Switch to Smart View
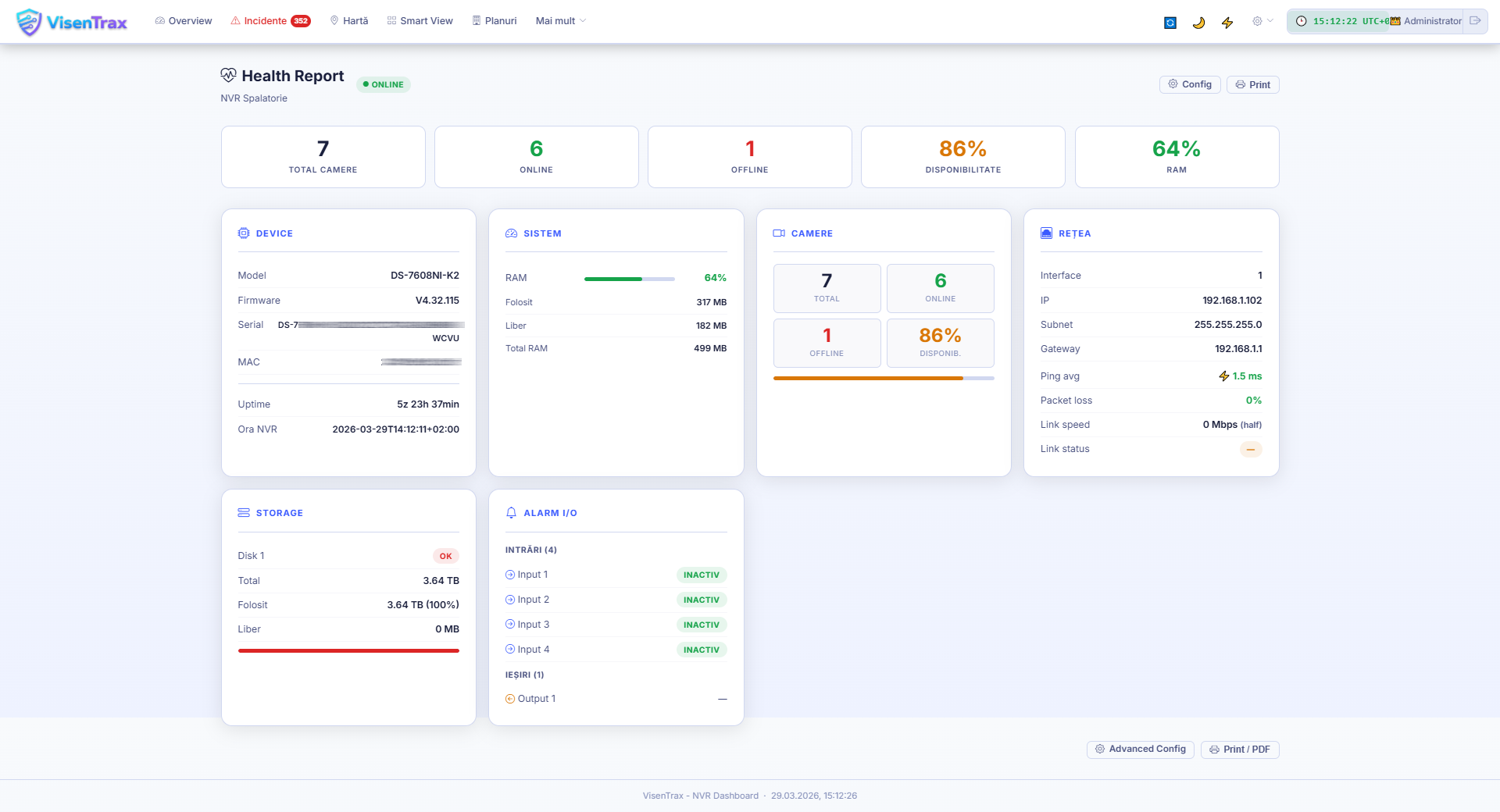1500x812 pixels. tap(420, 21)
